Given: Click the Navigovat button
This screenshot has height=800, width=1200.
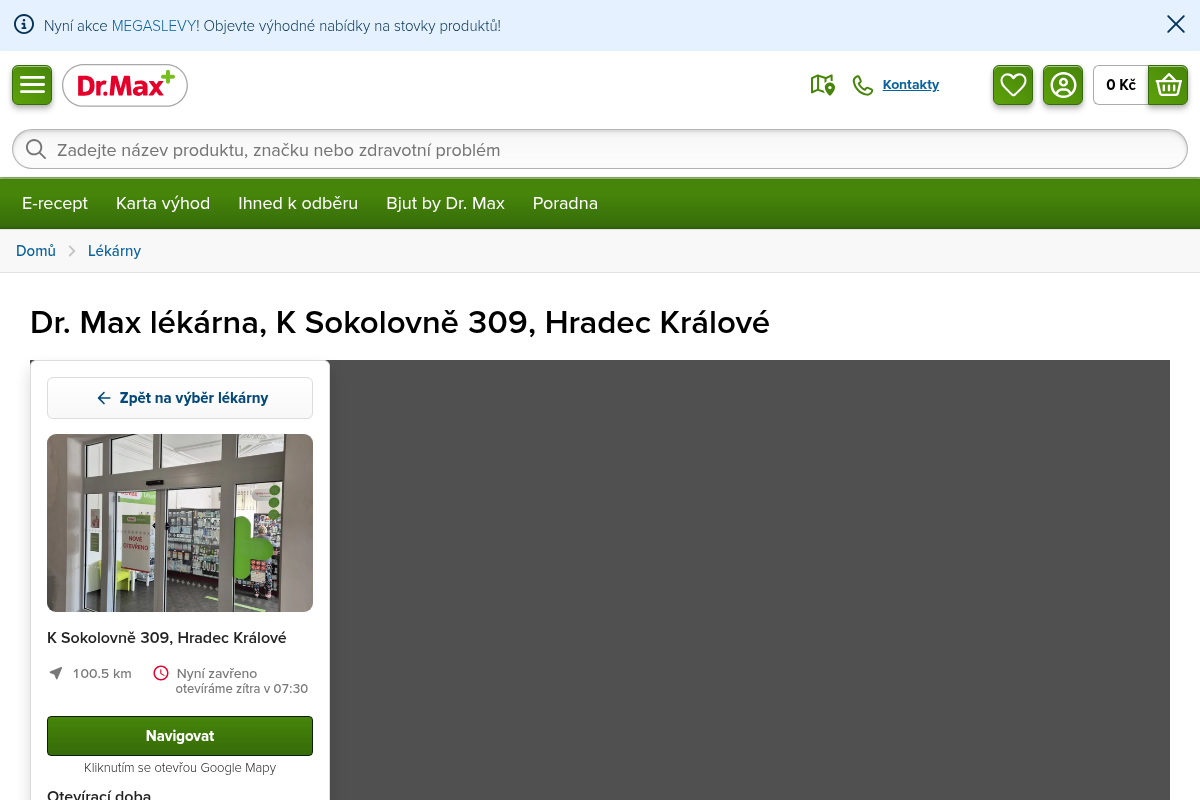Looking at the screenshot, I should pos(180,736).
